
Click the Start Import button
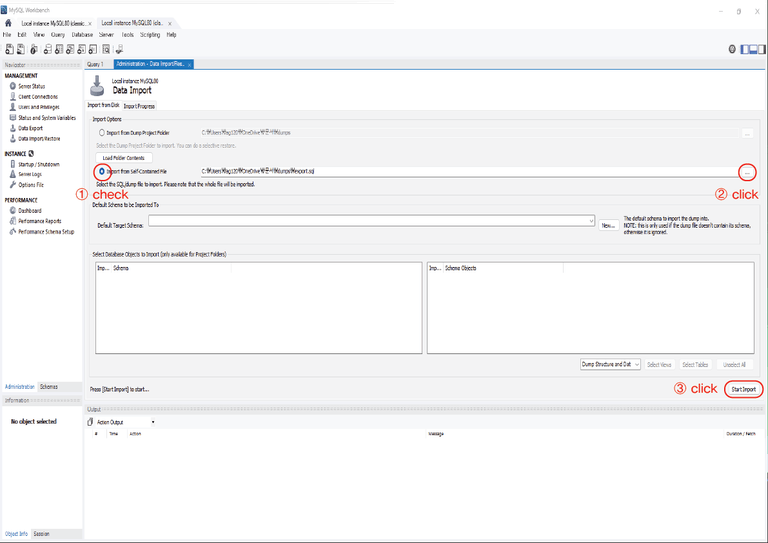click(x=744, y=389)
